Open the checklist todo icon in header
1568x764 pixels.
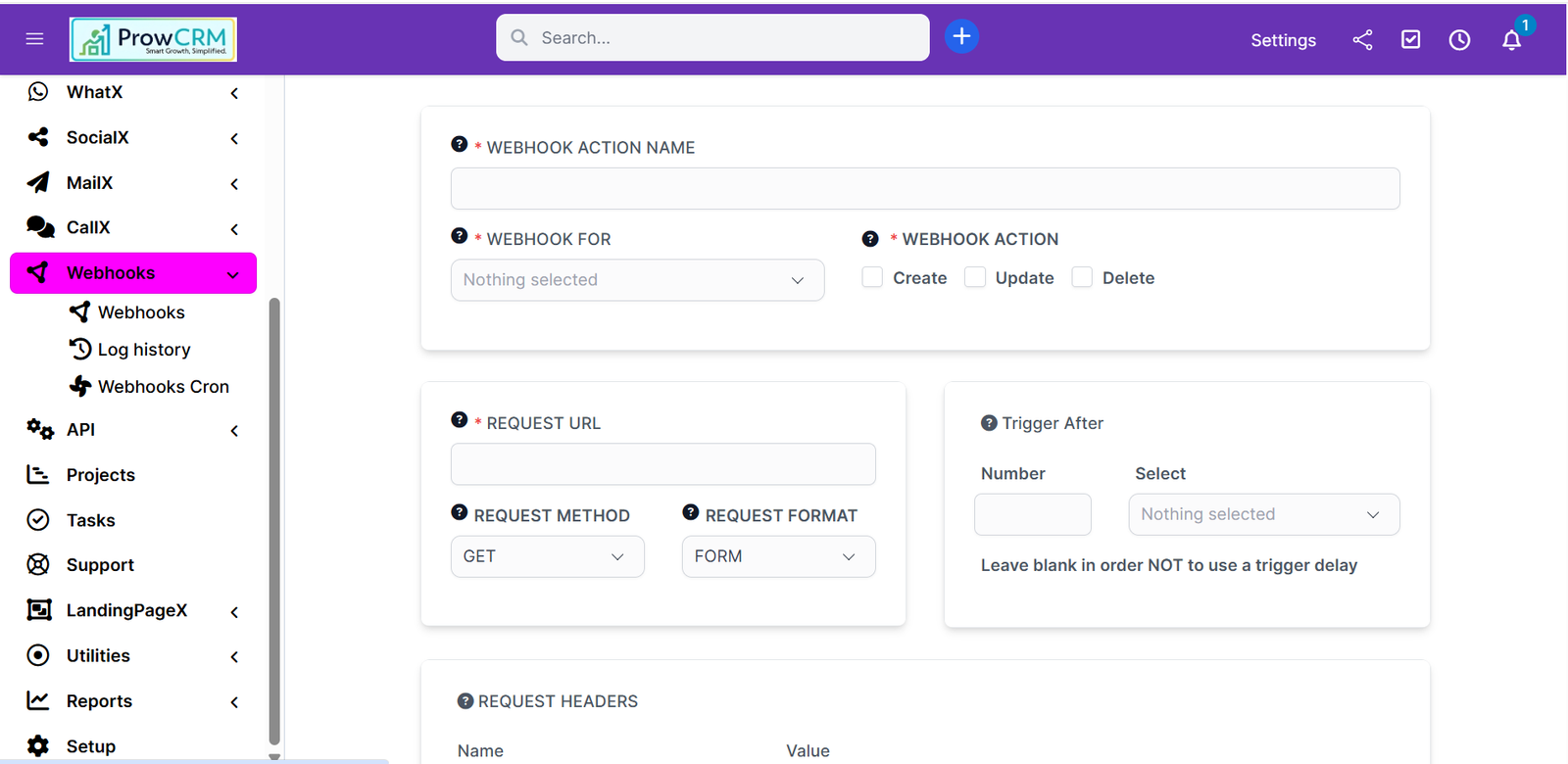coord(1410,39)
